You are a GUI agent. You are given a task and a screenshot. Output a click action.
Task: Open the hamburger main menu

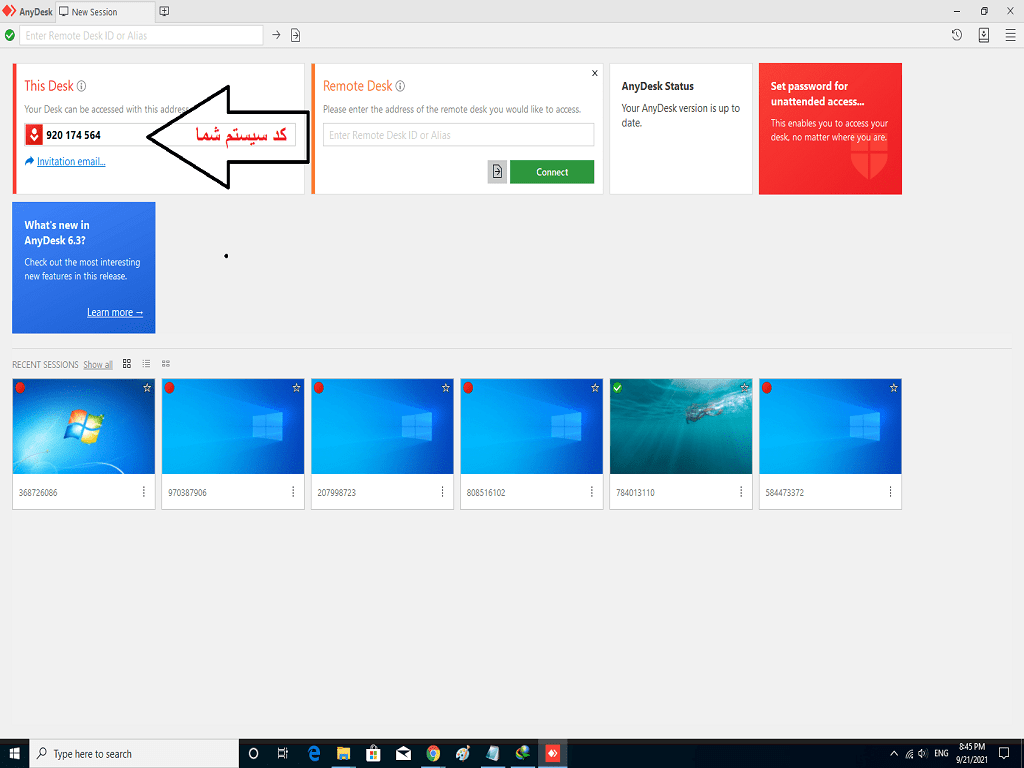coord(1010,35)
